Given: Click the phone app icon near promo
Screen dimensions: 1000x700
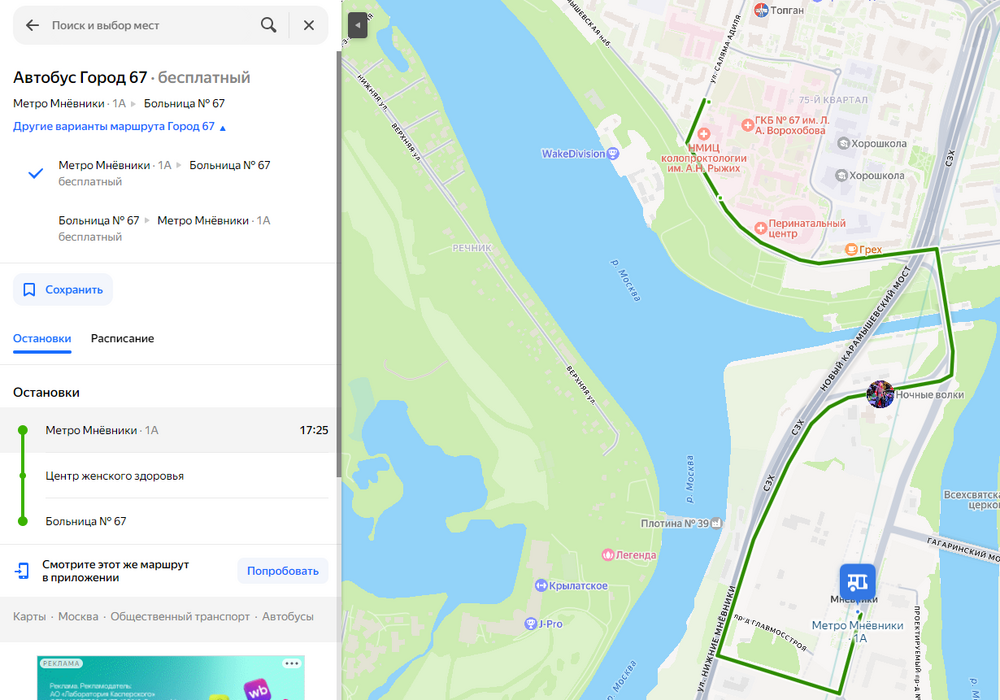Looking at the screenshot, I should click(22, 571).
